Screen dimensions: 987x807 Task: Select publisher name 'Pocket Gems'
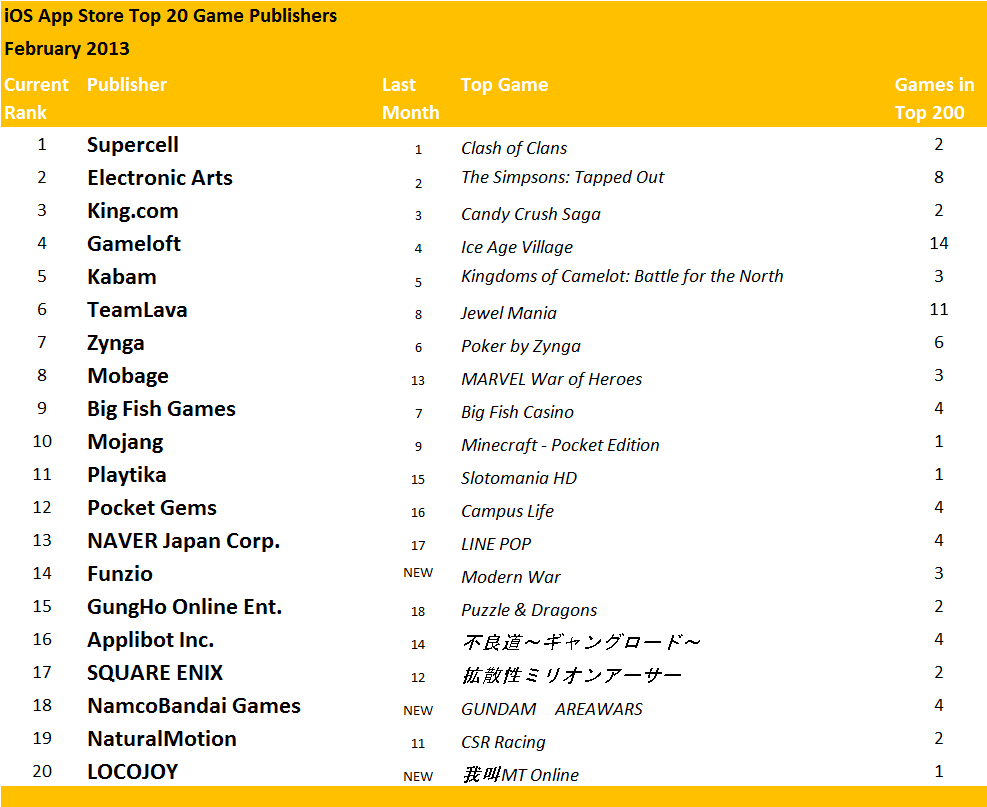point(152,508)
